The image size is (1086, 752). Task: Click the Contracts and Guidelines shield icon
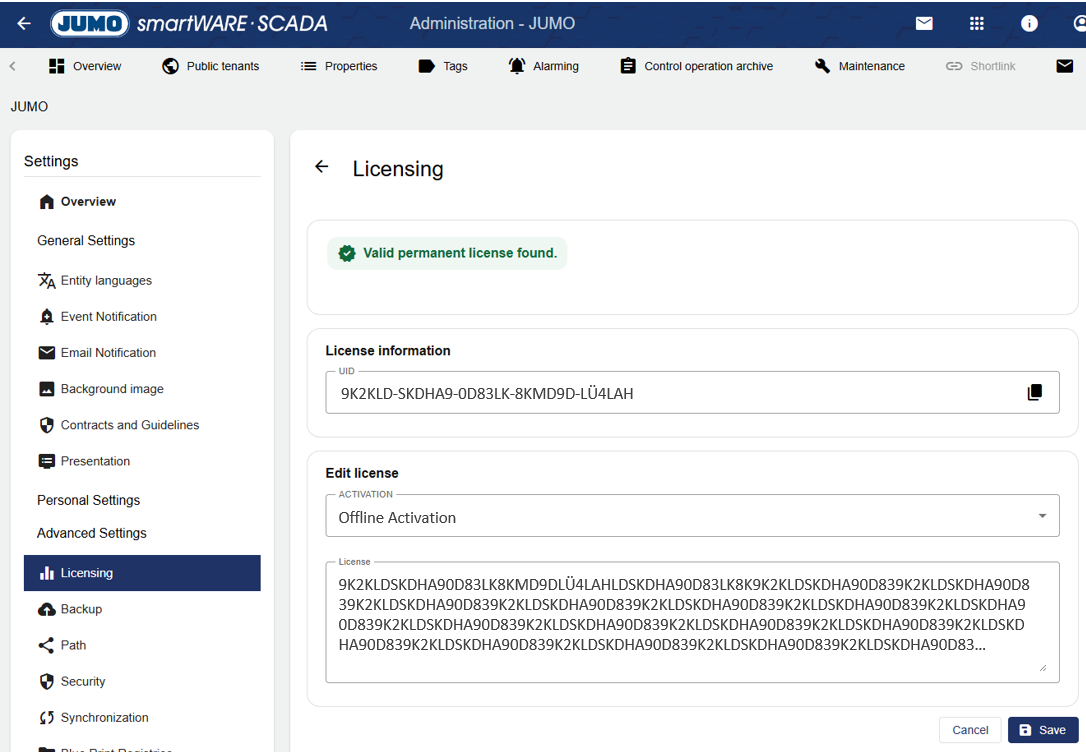pos(46,425)
